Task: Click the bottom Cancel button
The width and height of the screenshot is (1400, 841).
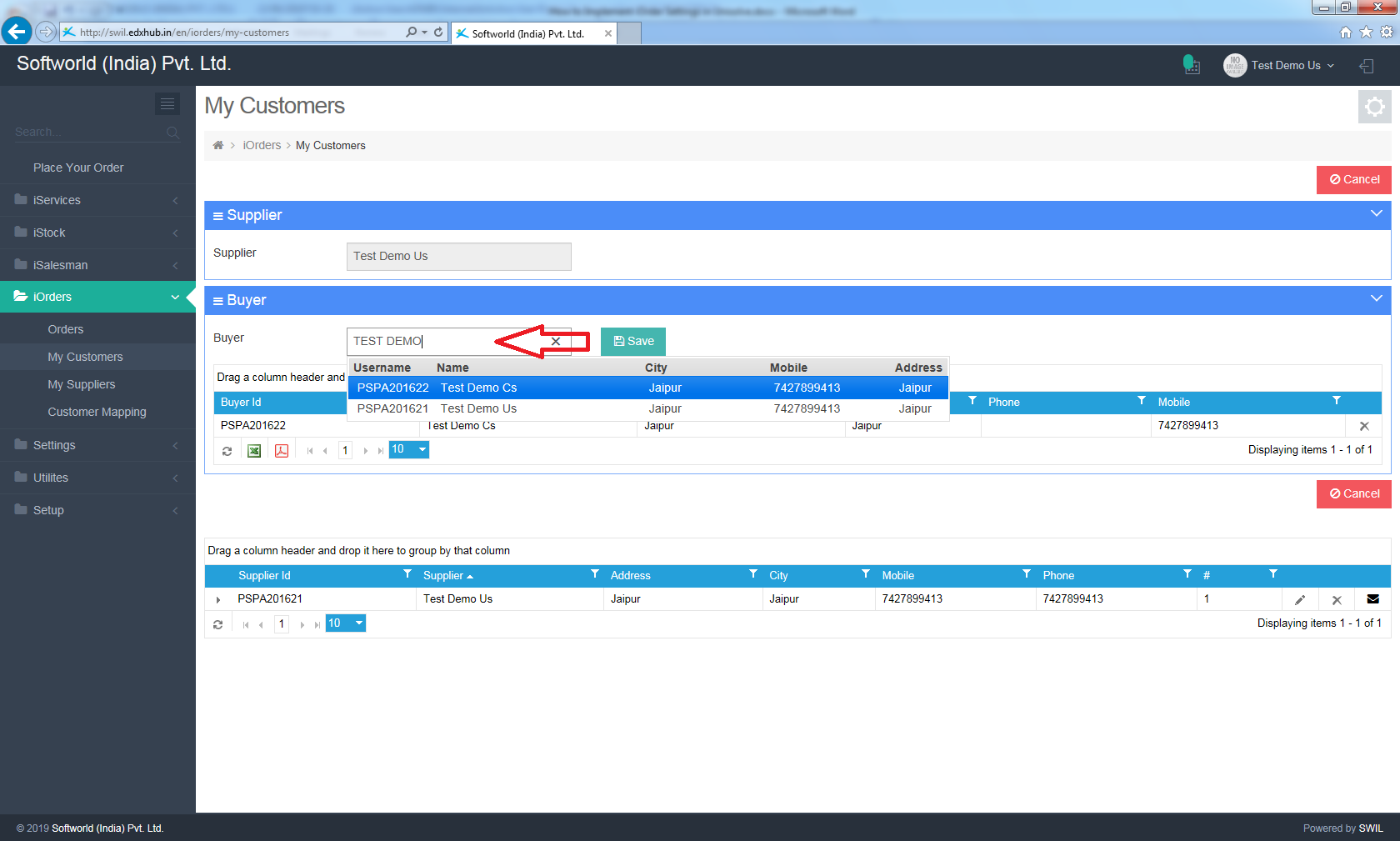Action: coord(1354,493)
